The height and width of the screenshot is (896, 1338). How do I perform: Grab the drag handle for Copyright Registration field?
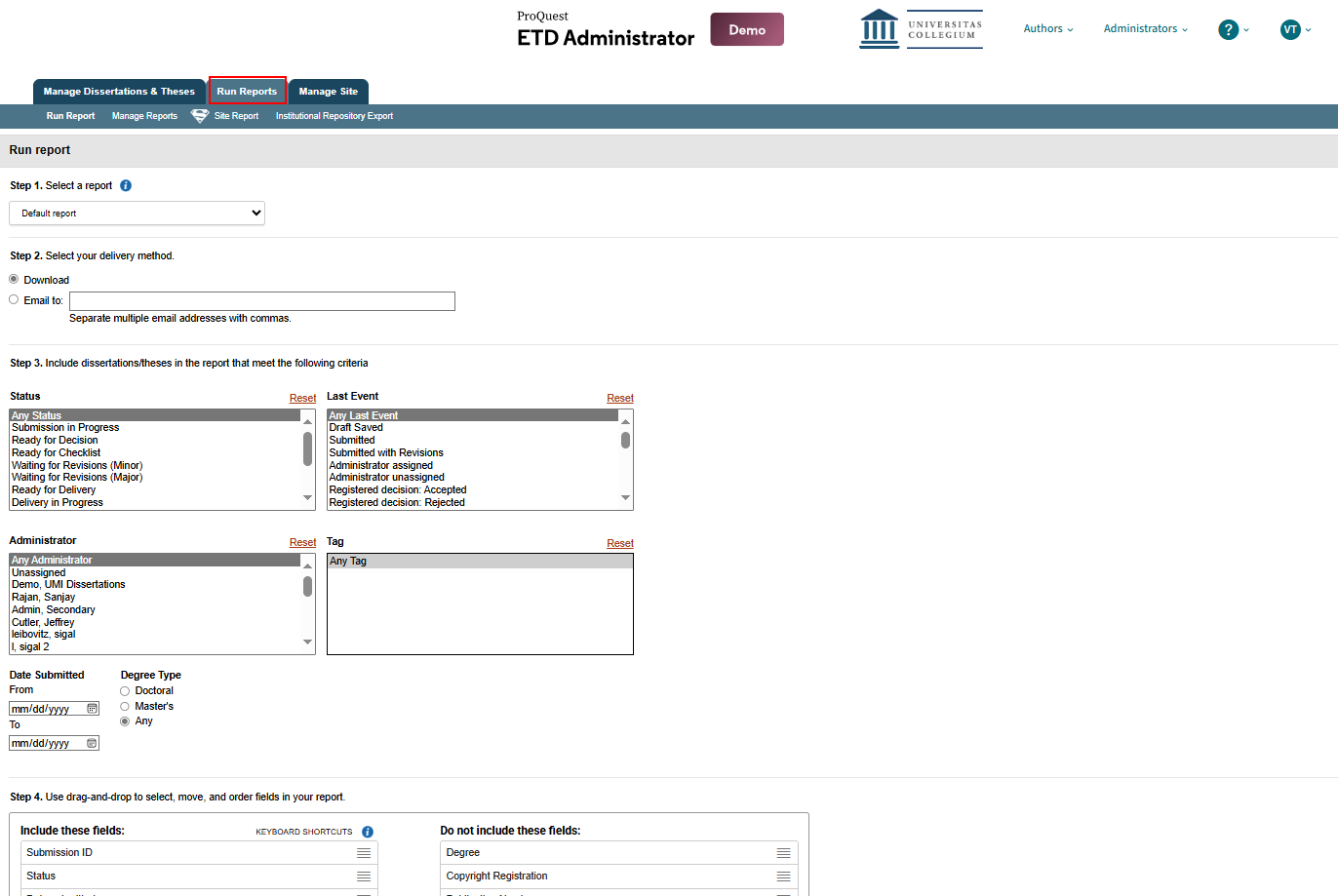pyautogui.click(x=784, y=877)
